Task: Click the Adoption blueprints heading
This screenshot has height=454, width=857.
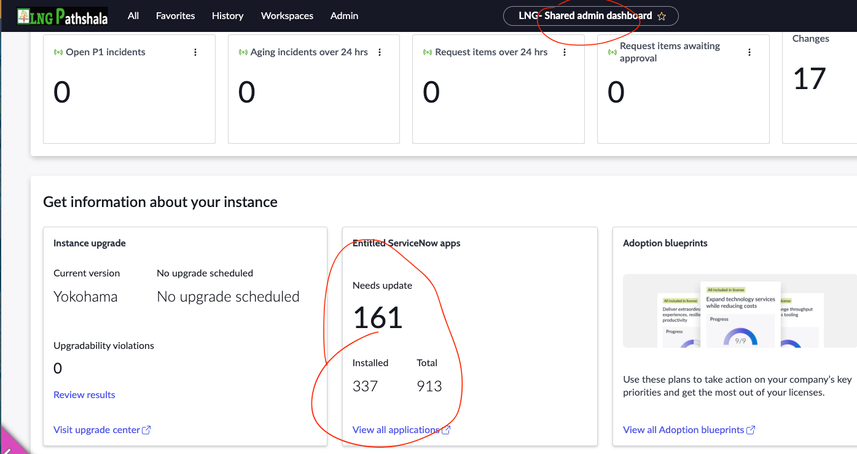Action: 665,243
